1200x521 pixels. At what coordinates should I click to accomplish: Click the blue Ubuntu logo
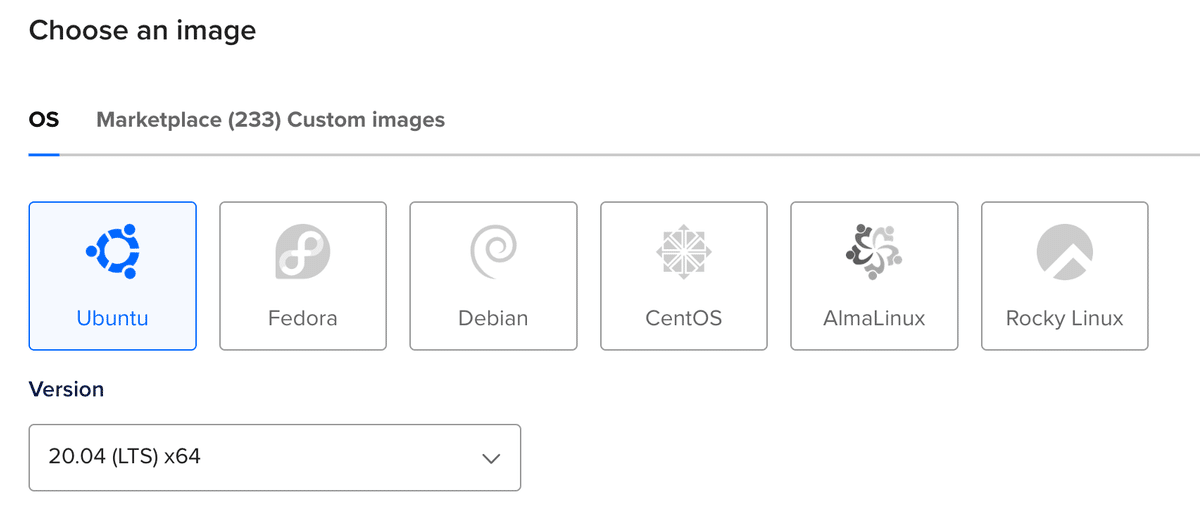tap(112, 252)
